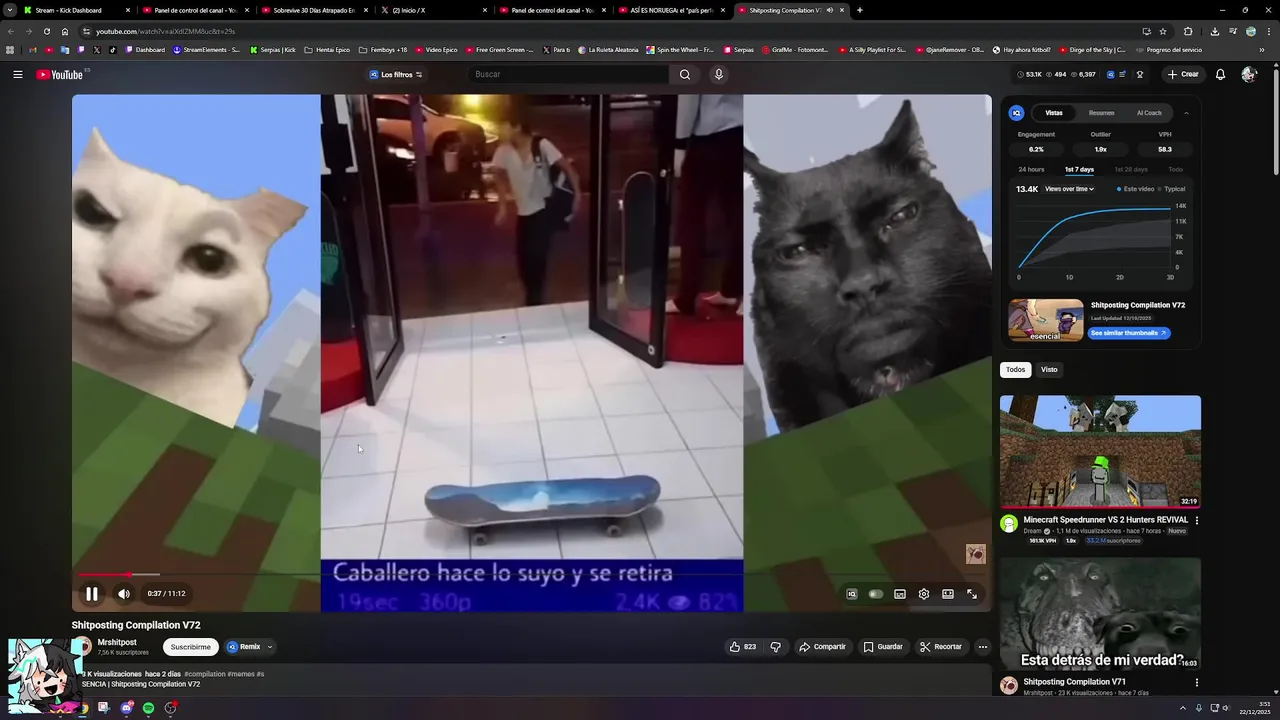Switch chart range to 1st 7 days
This screenshot has height=720, width=1280.
click(1079, 170)
